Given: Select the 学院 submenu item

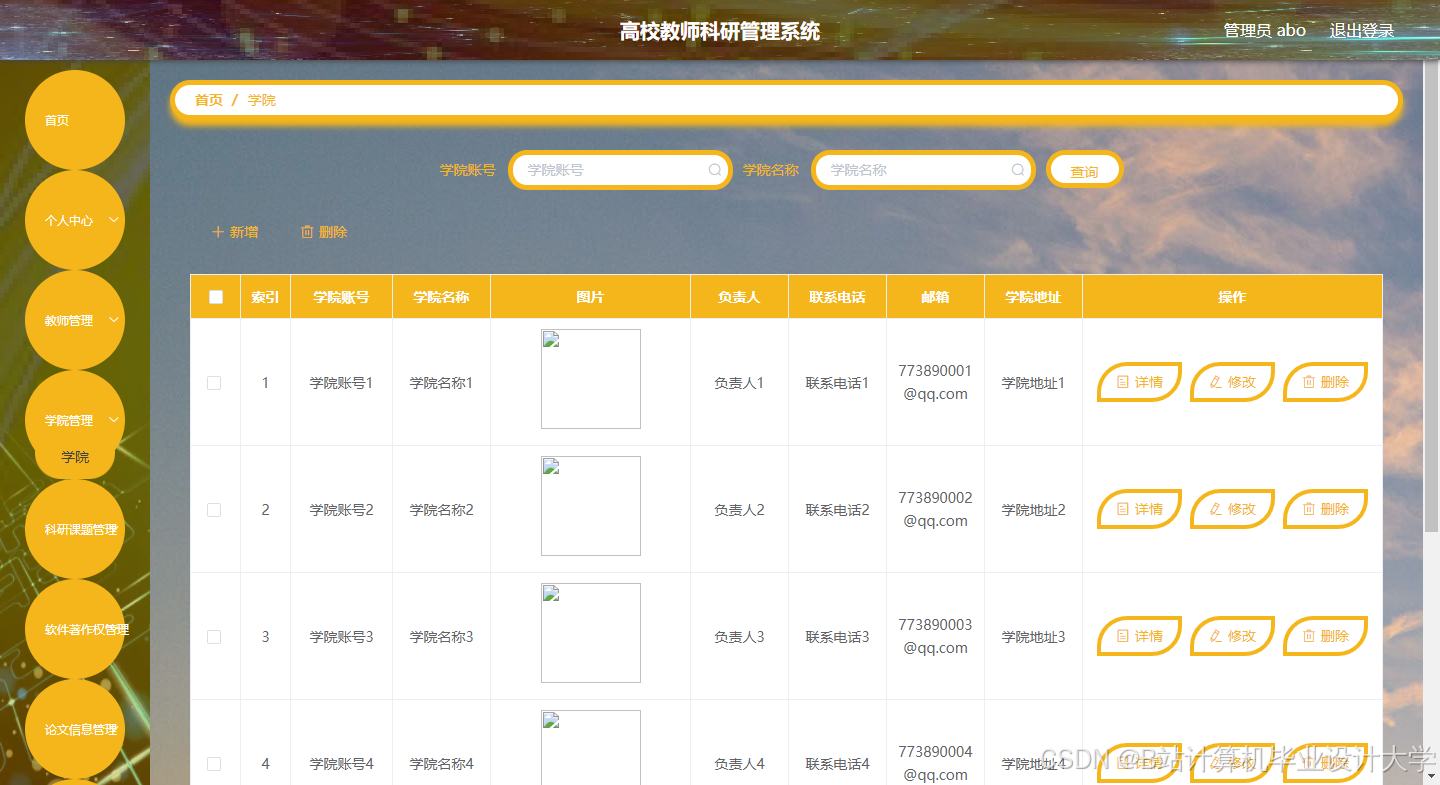Looking at the screenshot, I should tap(75, 457).
